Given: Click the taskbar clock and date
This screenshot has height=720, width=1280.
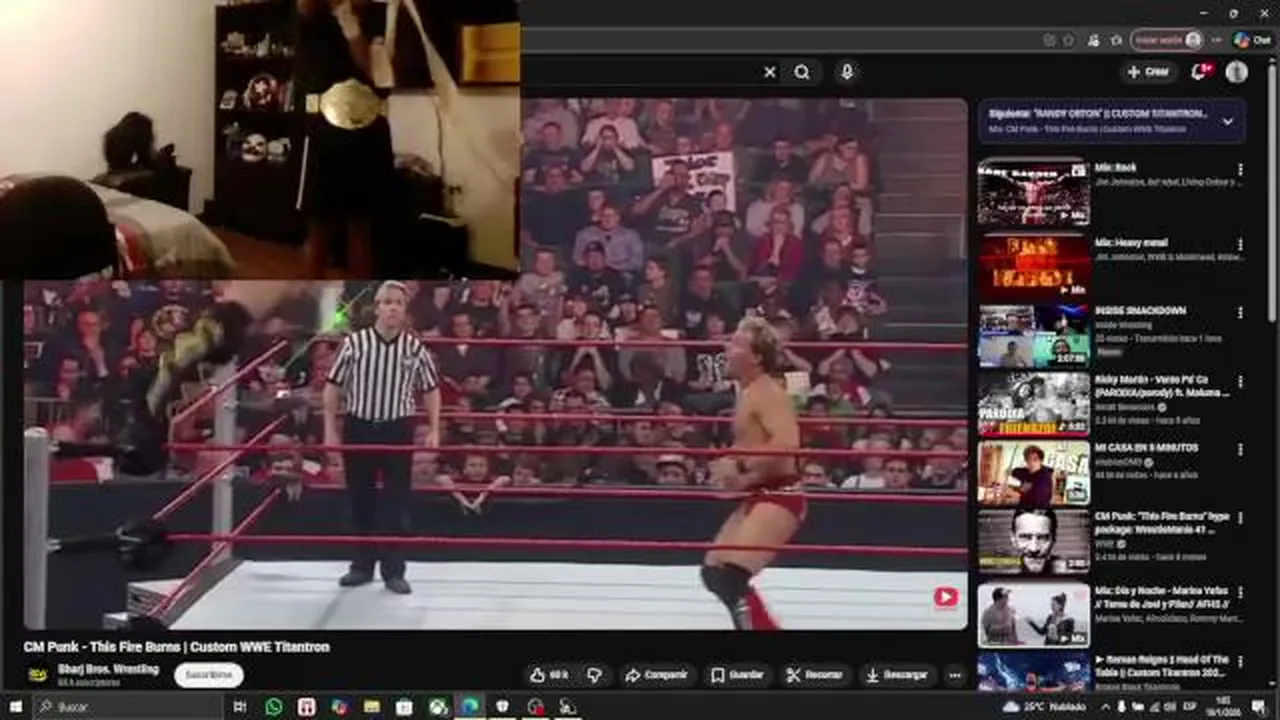Looking at the screenshot, I should click(x=1223, y=706).
